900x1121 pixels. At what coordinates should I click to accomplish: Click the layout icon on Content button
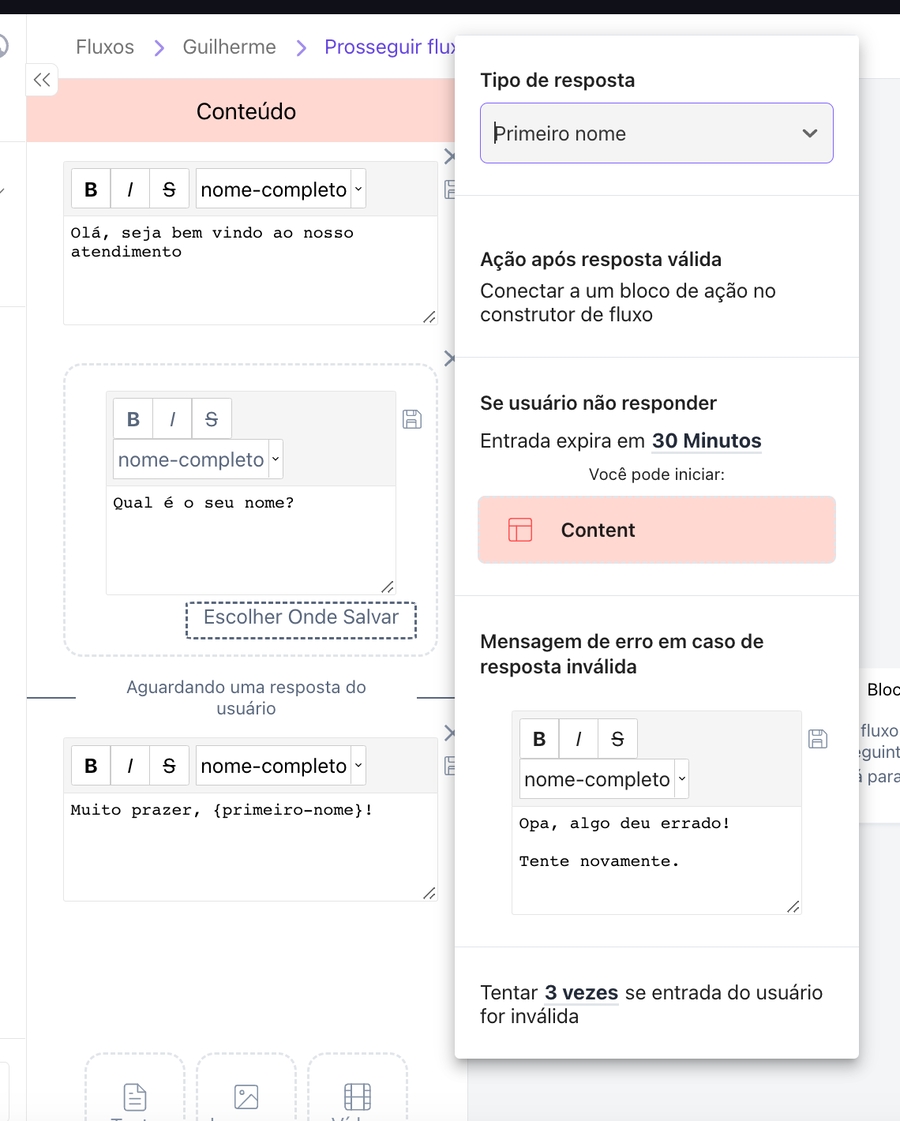tap(520, 530)
